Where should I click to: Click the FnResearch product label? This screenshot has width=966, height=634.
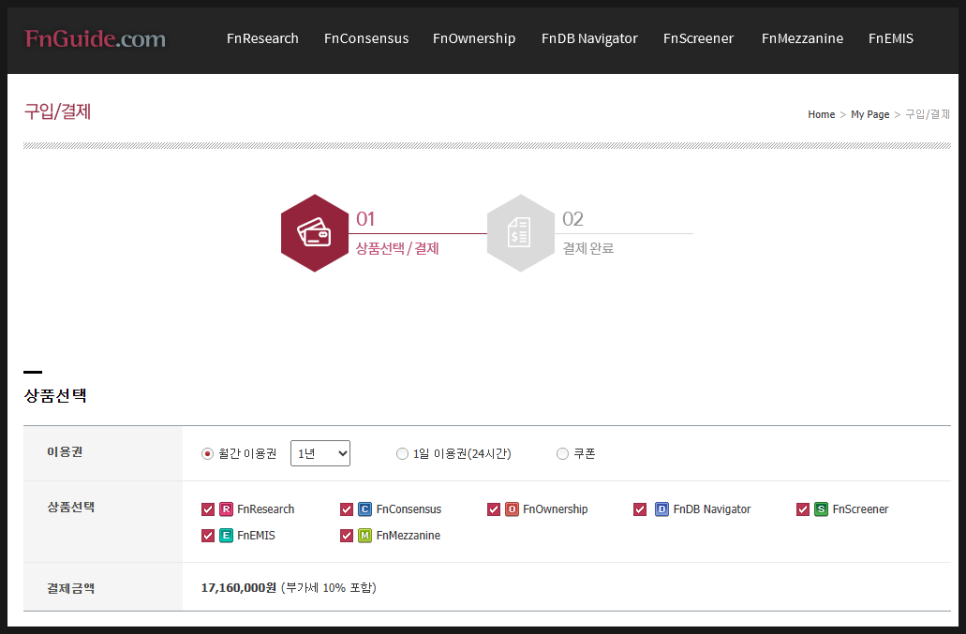[x=266, y=509]
